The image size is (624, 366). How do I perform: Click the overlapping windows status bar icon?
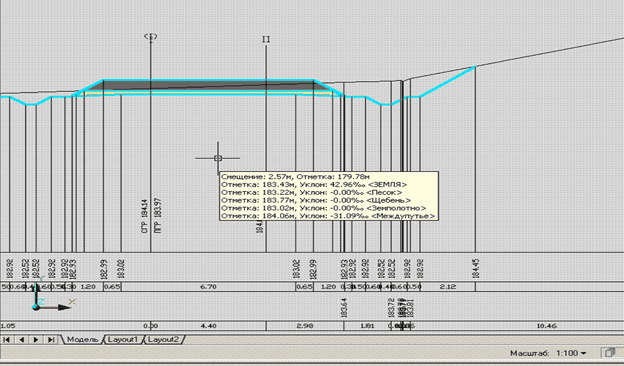pyautogui.click(x=610, y=352)
